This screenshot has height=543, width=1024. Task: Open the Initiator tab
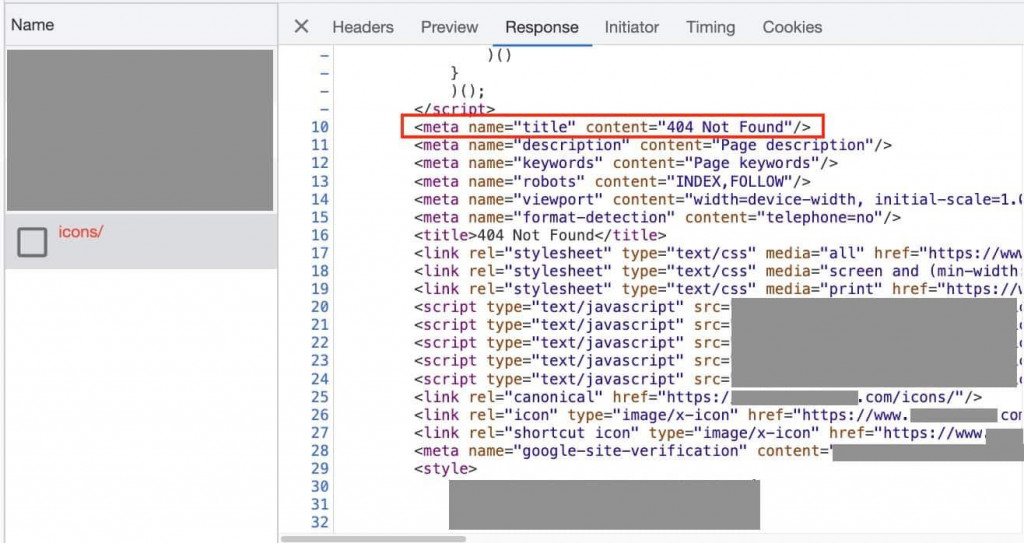pos(632,27)
